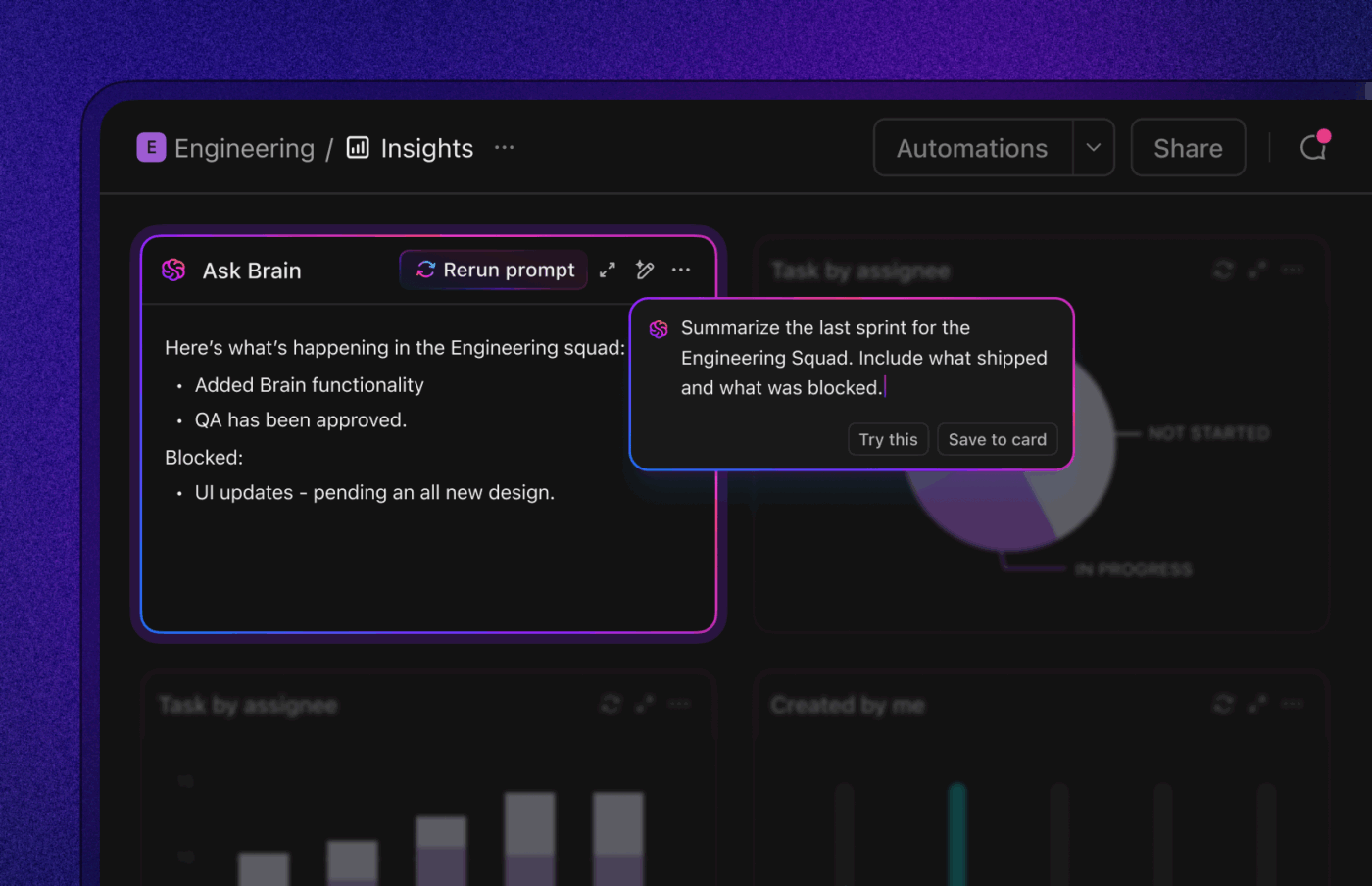
Task: Click the Try this button
Action: tap(888, 439)
